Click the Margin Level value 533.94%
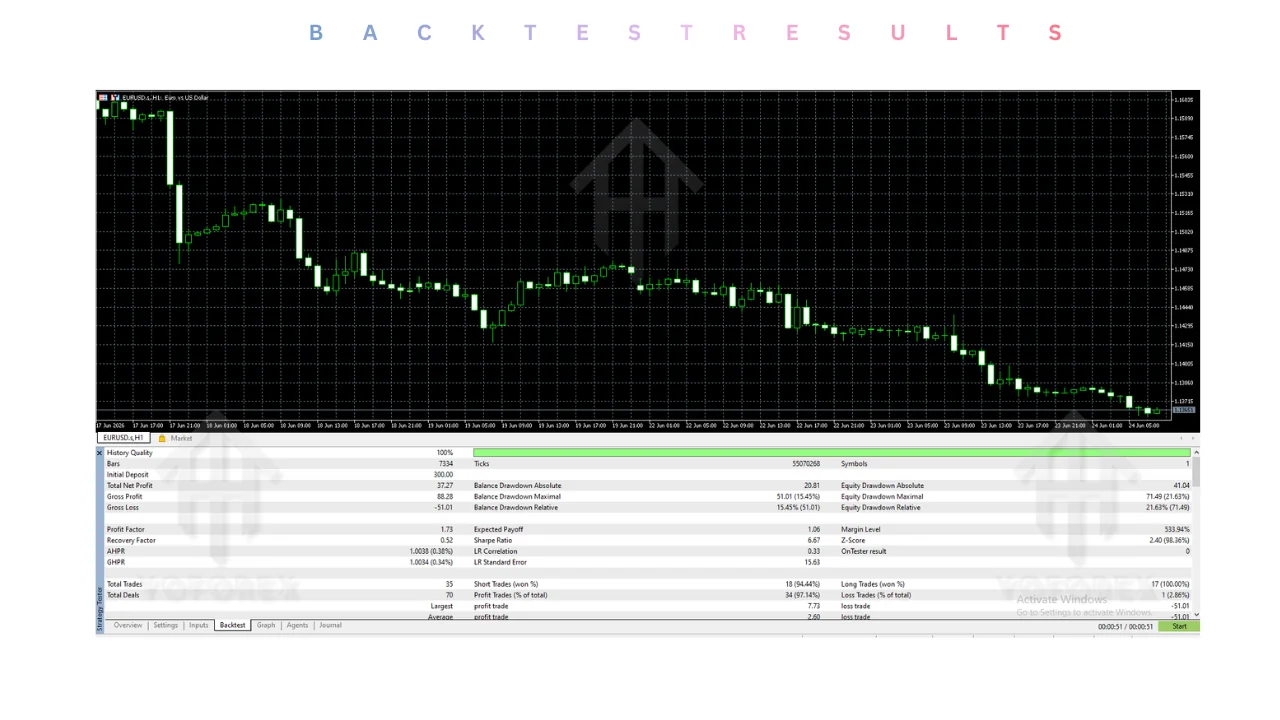The height and width of the screenshot is (720, 1280). coord(1177,530)
